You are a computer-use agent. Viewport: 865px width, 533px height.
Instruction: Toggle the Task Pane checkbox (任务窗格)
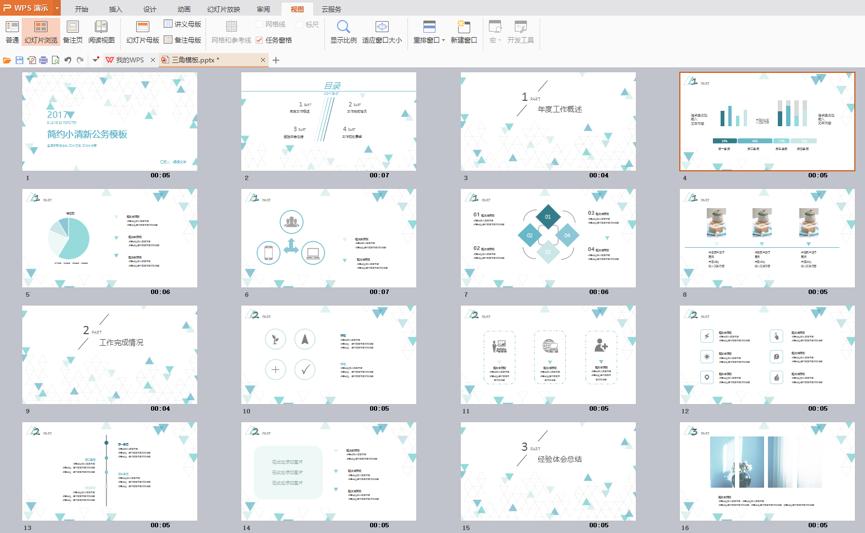[x=260, y=41]
